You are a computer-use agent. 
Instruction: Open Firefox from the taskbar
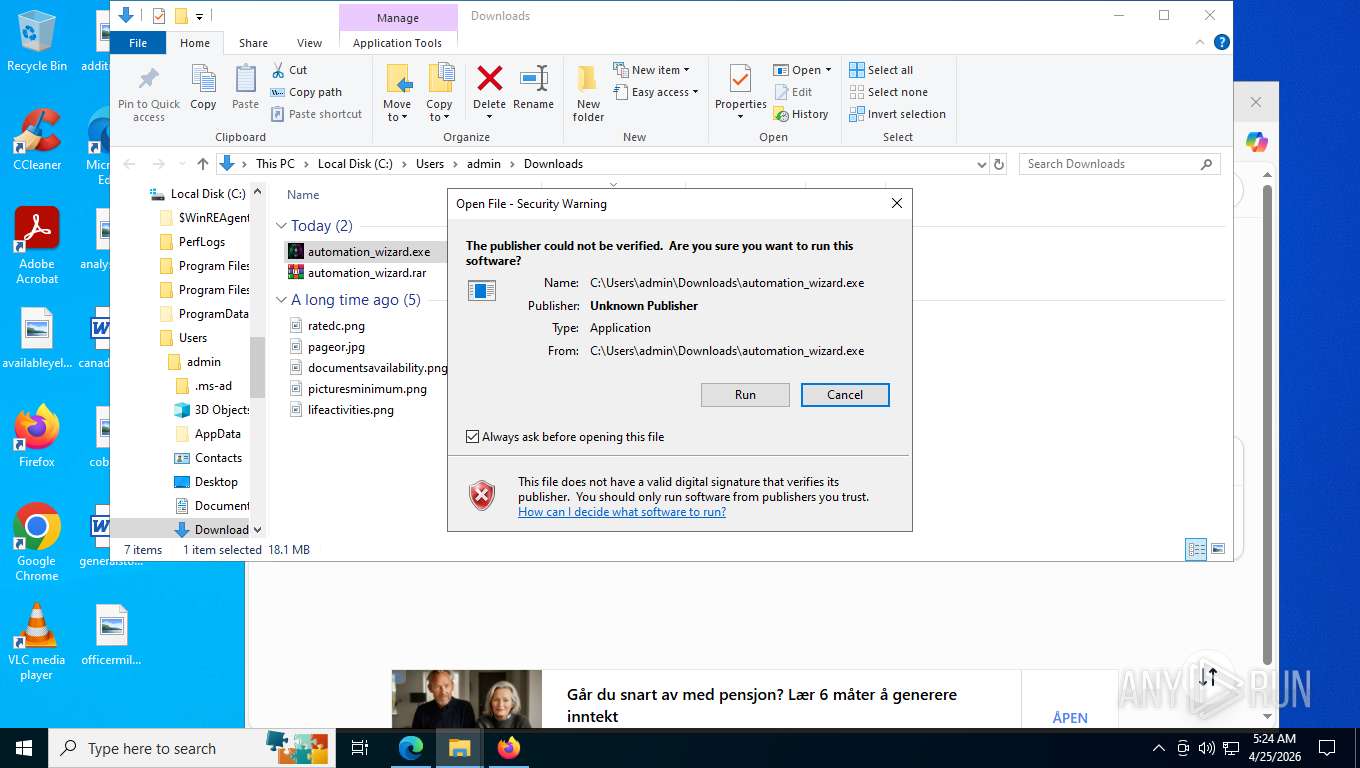click(509, 748)
